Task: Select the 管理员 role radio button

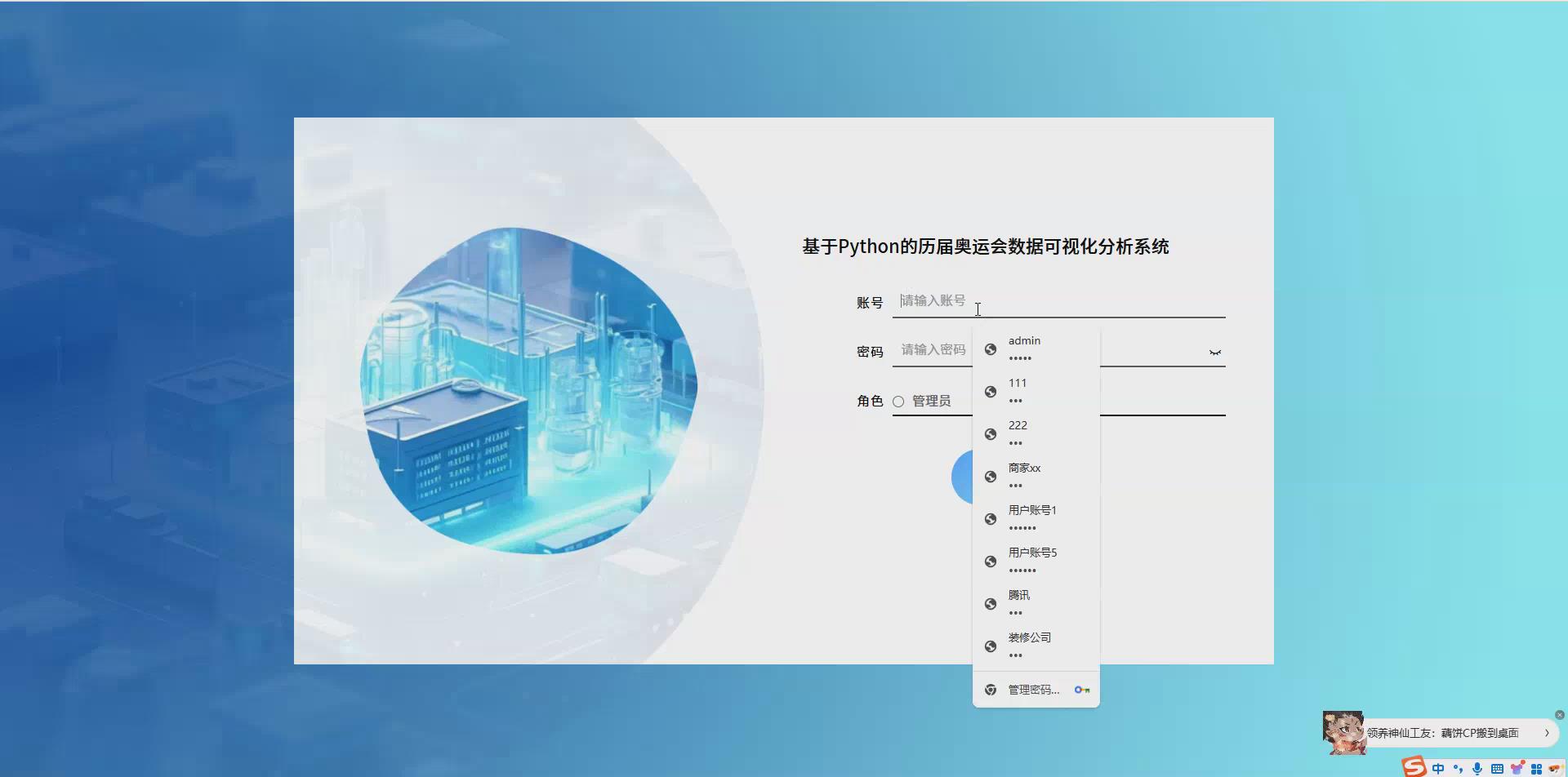Action: (x=898, y=401)
